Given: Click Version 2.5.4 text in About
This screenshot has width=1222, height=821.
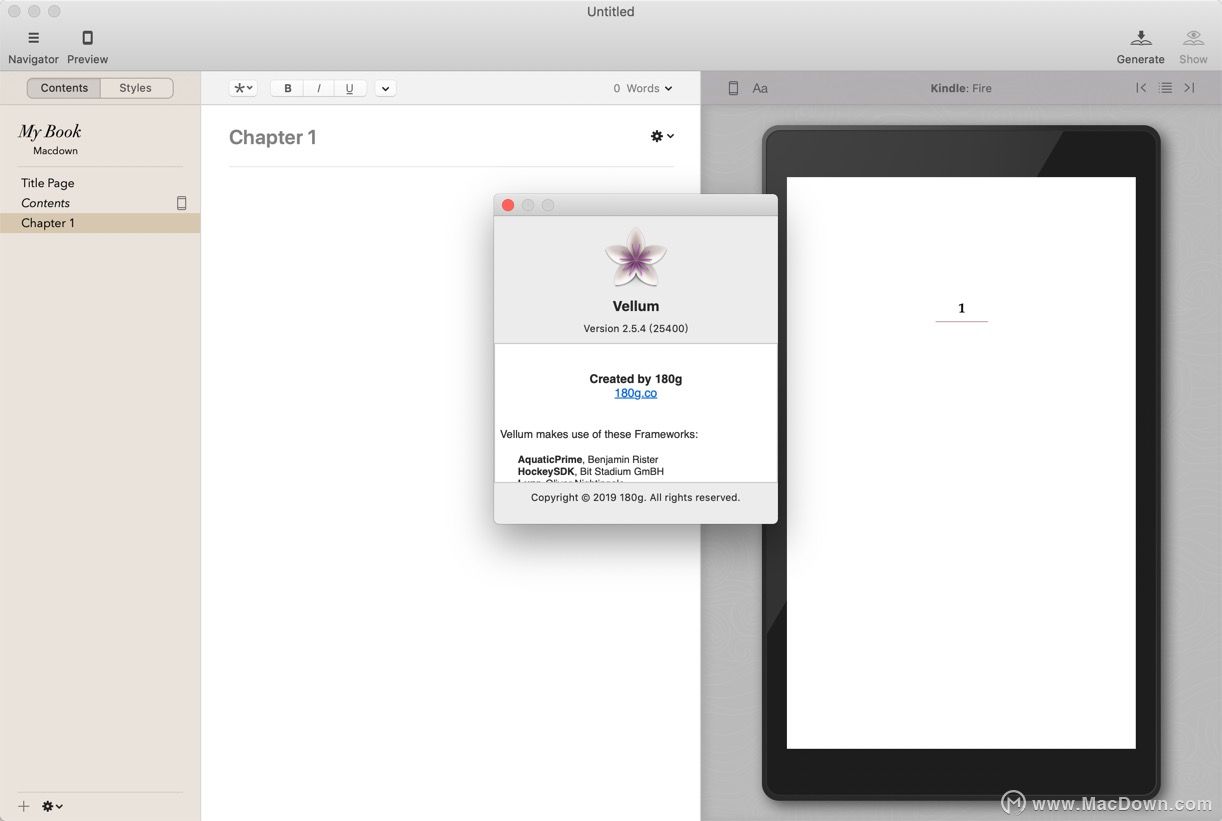Looking at the screenshot, I should (x=636, y=328).
